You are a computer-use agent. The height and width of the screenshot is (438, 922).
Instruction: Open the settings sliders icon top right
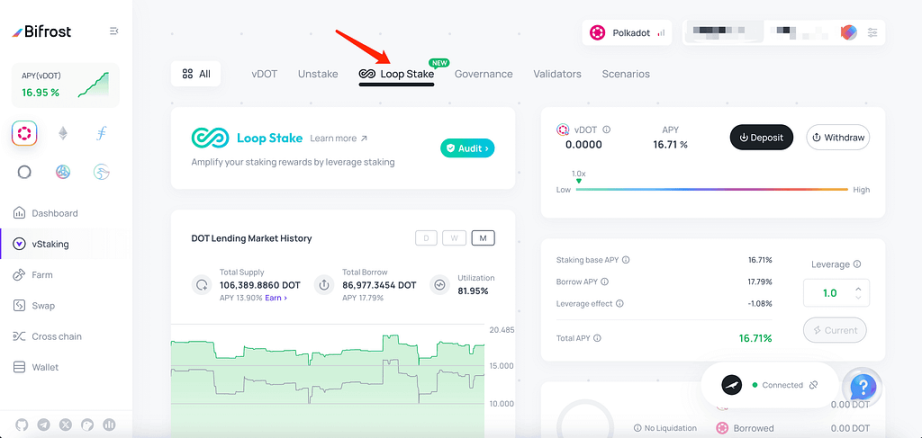(873, 32)
